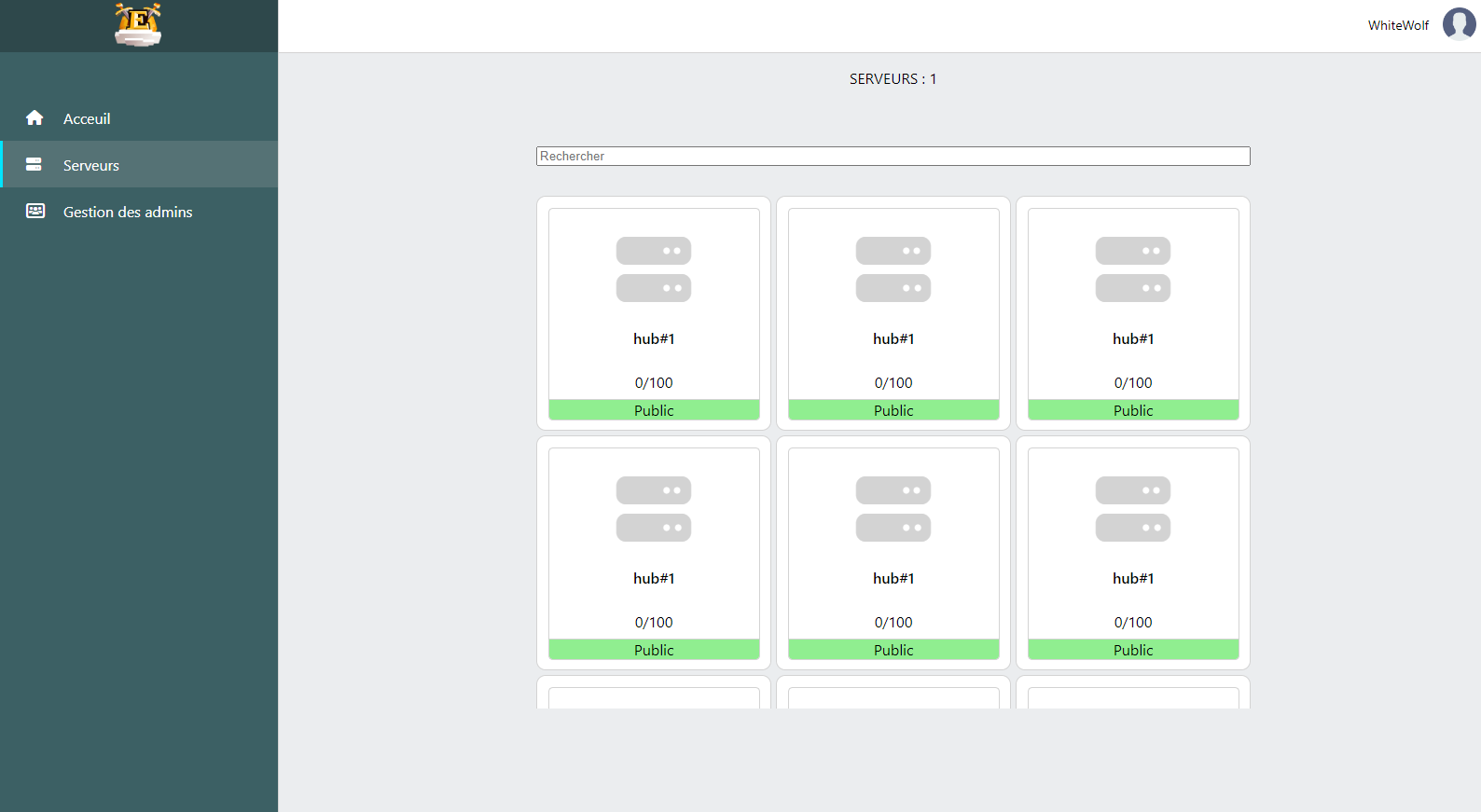Click server icon in second-row right card
Image resolution: width=1481 pixels, height=812 pixels.
tap(1133, 509)
